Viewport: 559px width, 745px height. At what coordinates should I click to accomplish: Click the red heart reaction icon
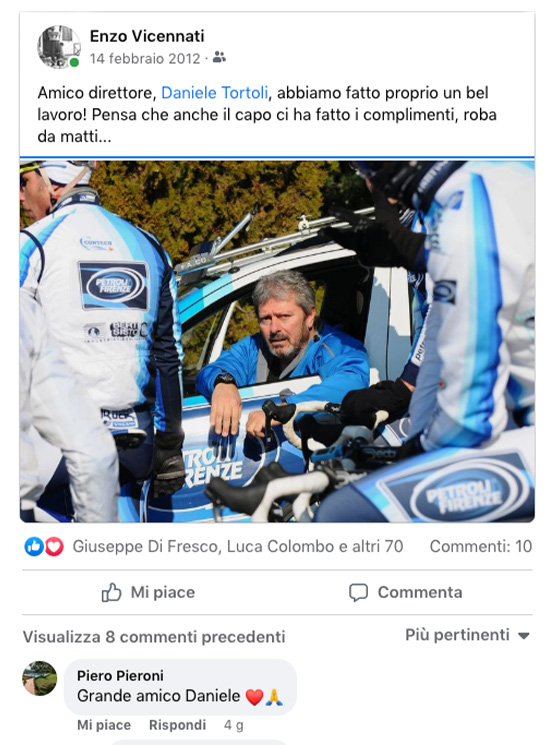[x=54, y=547]
